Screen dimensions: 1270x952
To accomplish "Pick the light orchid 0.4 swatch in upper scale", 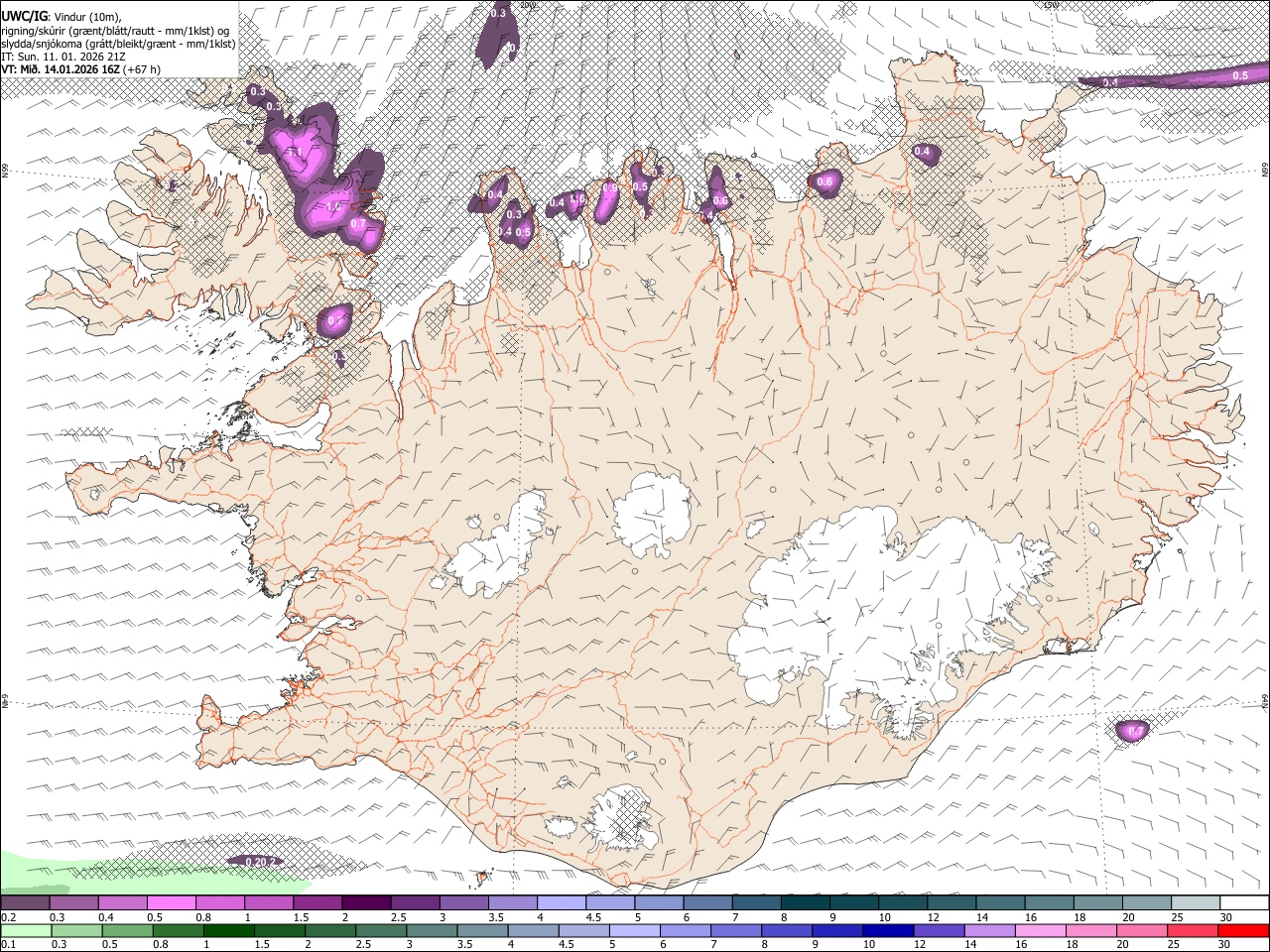I will point(122,903).
